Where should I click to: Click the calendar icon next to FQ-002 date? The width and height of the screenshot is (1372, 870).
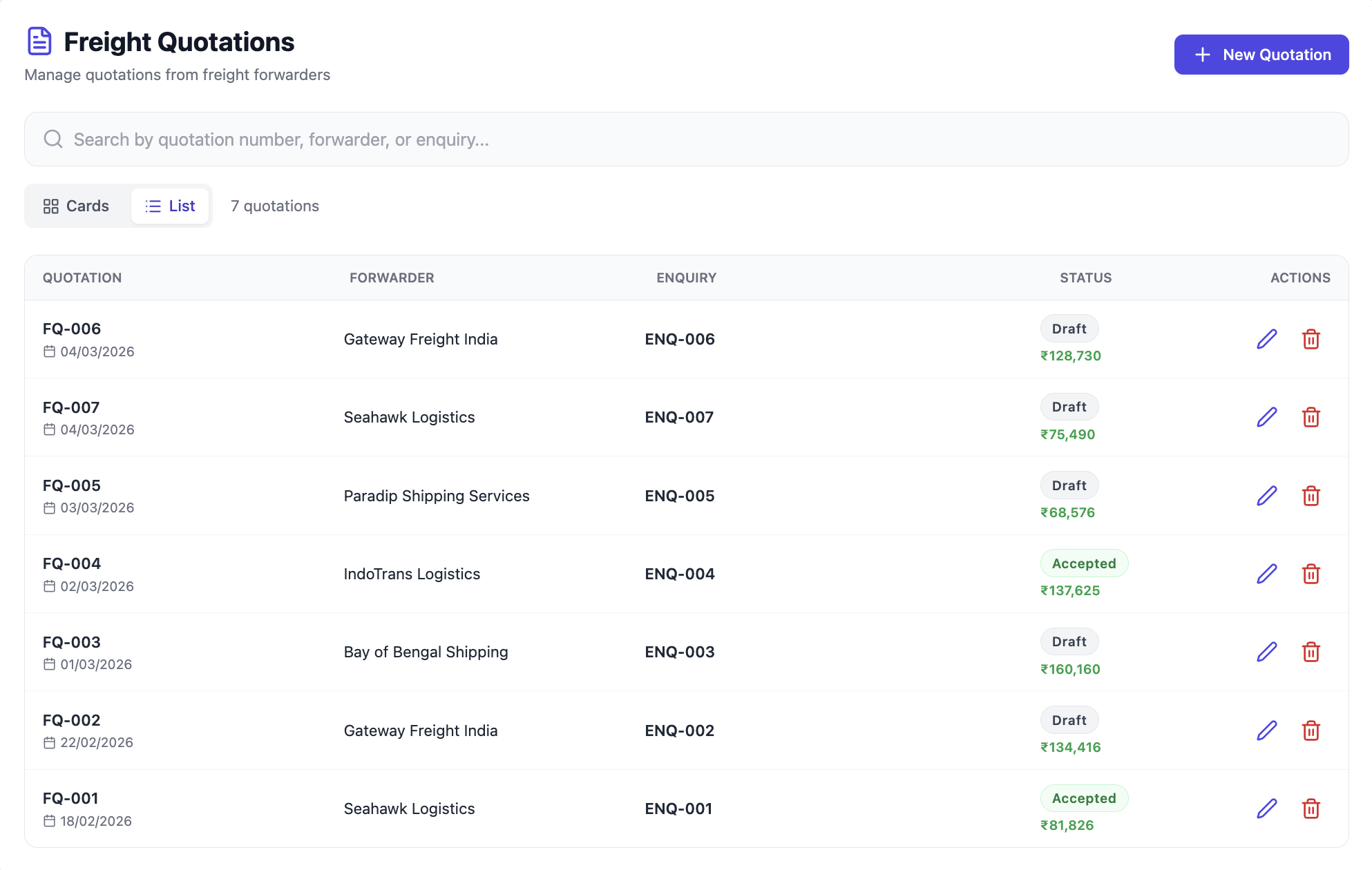[x=48, y=742]
